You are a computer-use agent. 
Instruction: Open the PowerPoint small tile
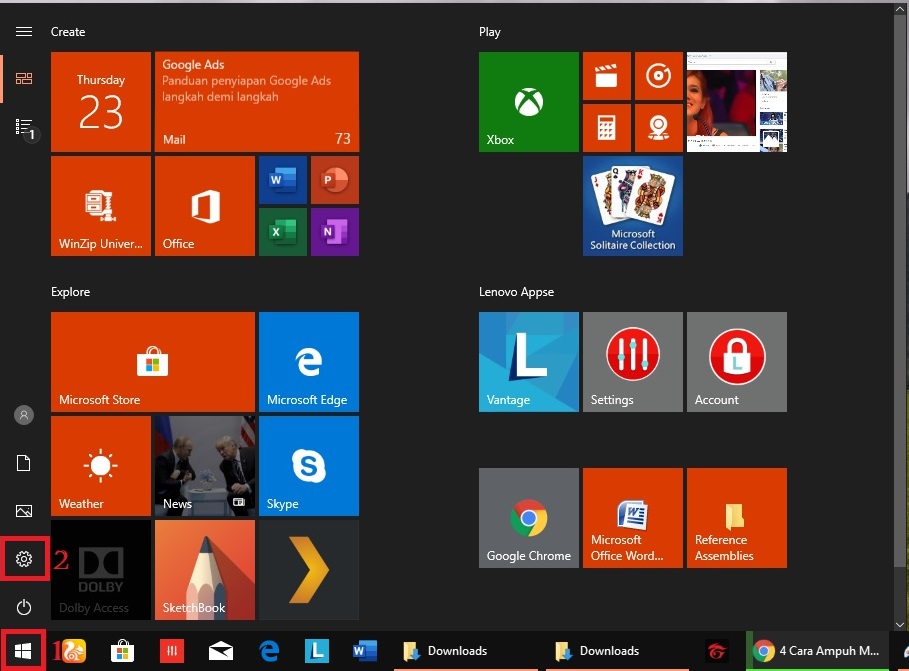(x=335, y=180)
